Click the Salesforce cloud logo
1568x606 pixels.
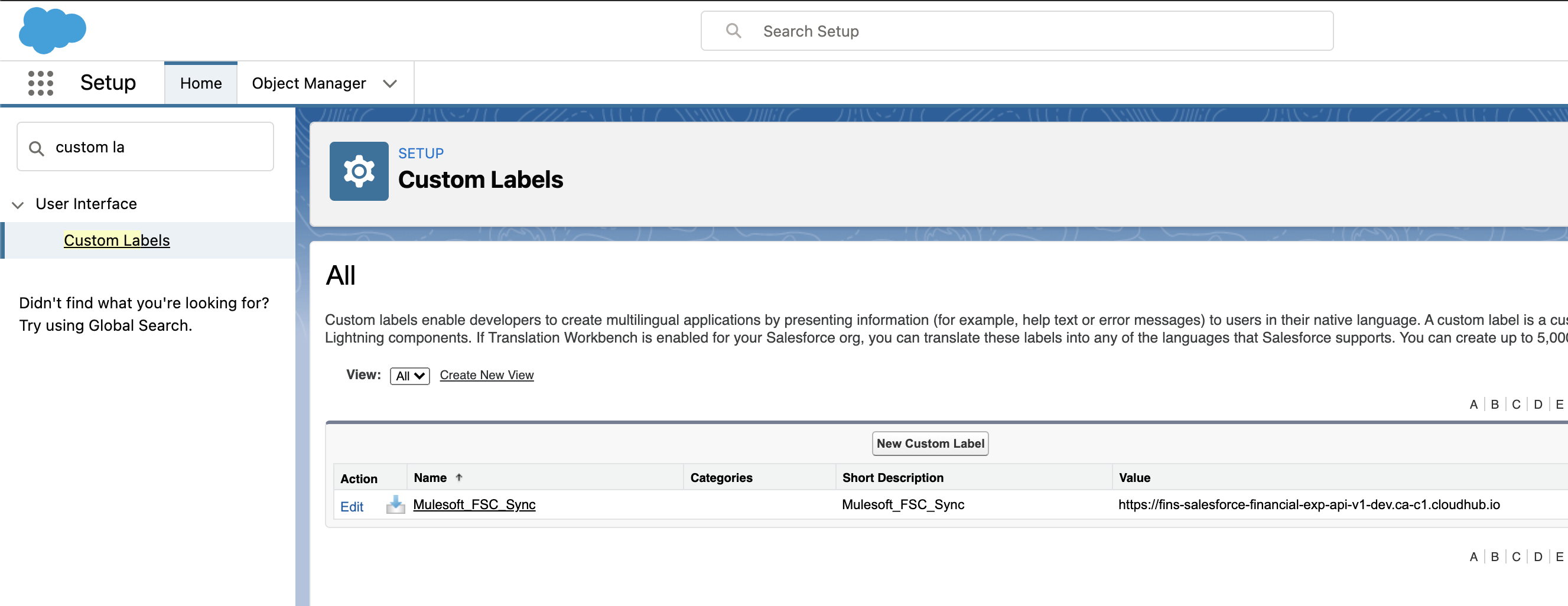point(53,30)
